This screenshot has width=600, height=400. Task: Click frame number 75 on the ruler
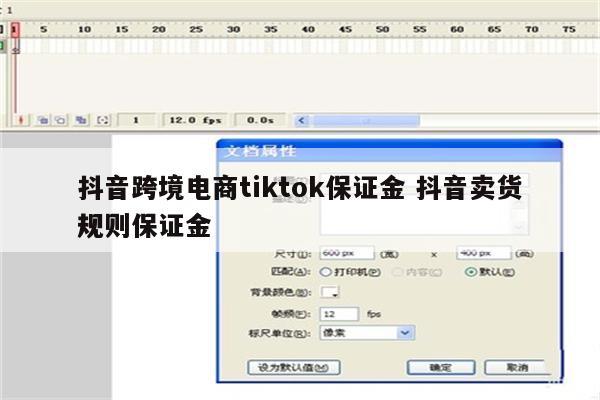569,29
